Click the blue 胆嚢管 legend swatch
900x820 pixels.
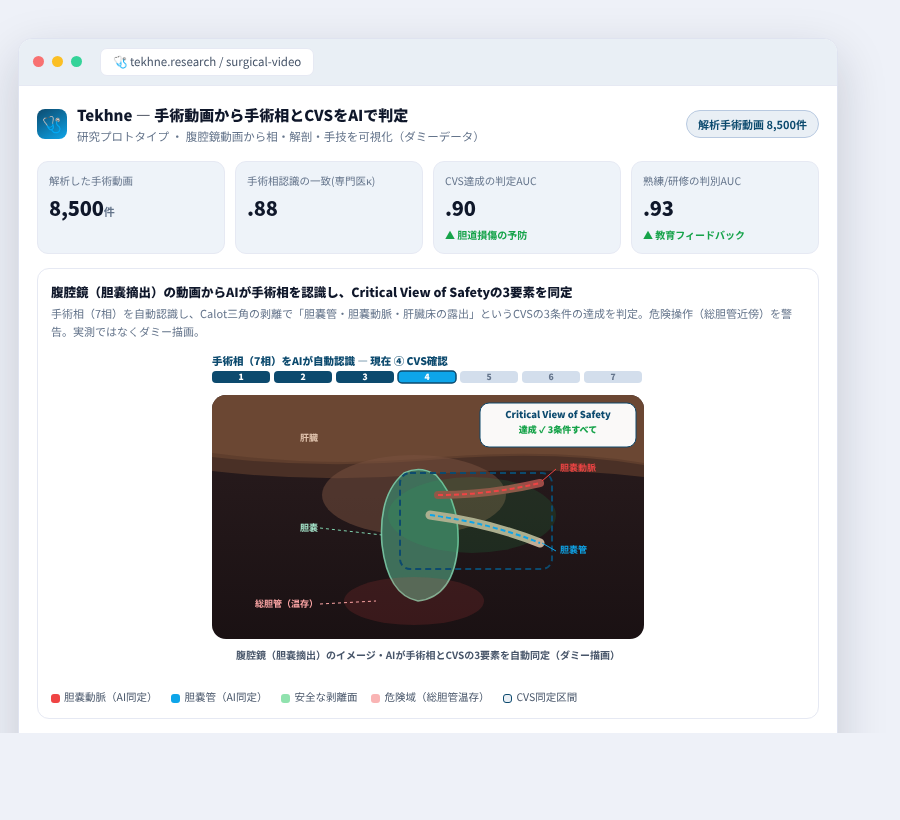point(176,698)
